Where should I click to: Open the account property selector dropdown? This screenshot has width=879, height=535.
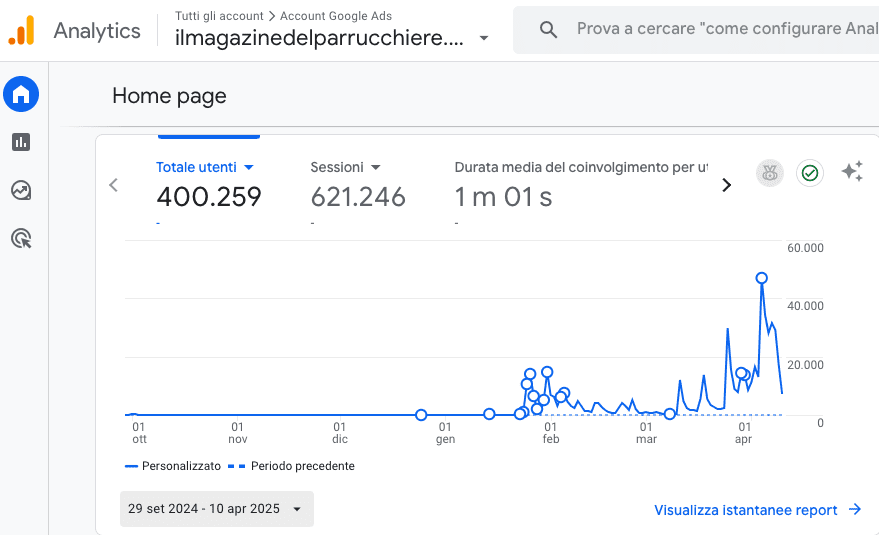point(484,39)
